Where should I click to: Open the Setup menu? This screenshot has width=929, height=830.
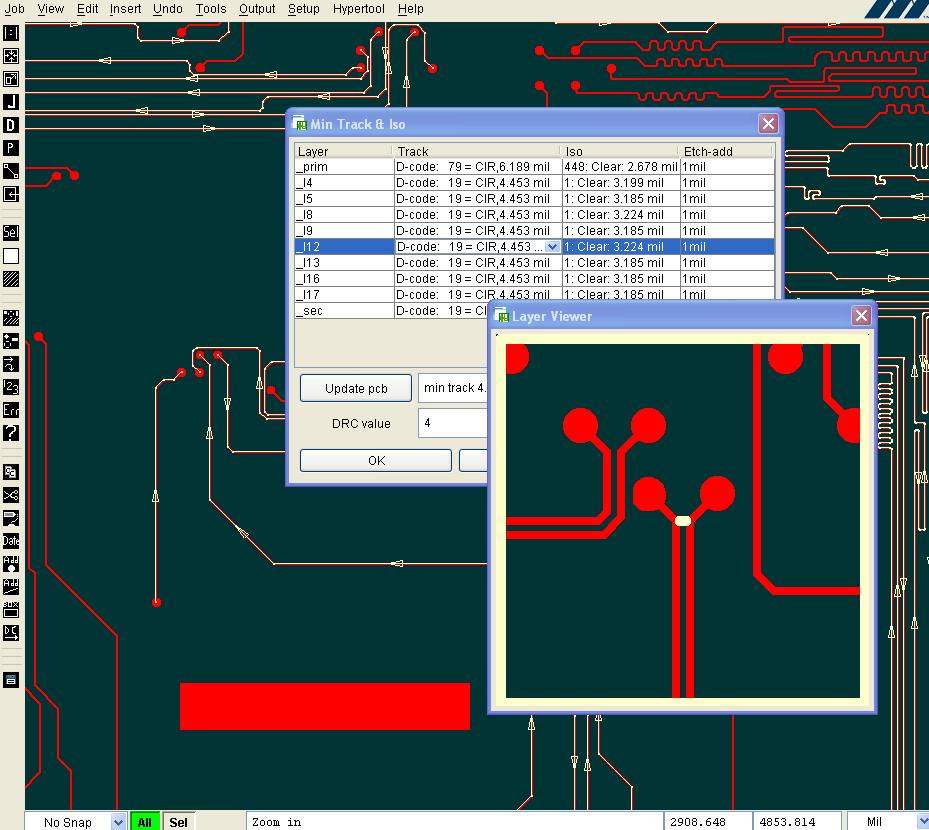pyautogui.click(x=303, y=9)
